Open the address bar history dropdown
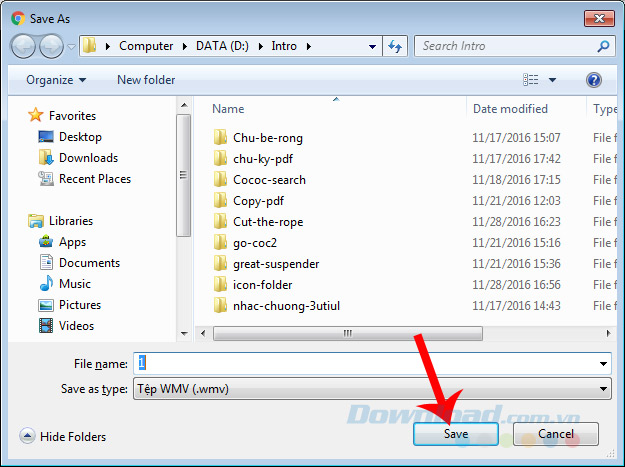Image resolution: width=625 pixels, height=467 pixels. [x=372, y=47]
